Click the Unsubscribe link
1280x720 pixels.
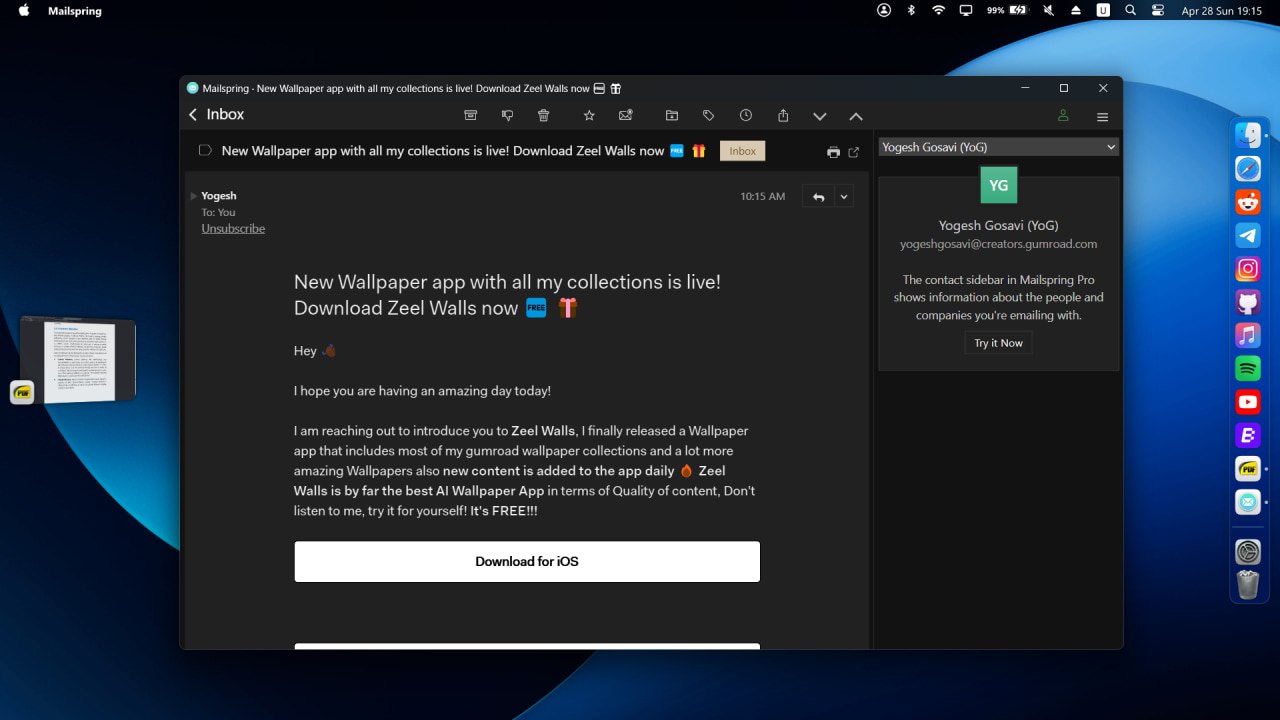(x=233, y=229)
